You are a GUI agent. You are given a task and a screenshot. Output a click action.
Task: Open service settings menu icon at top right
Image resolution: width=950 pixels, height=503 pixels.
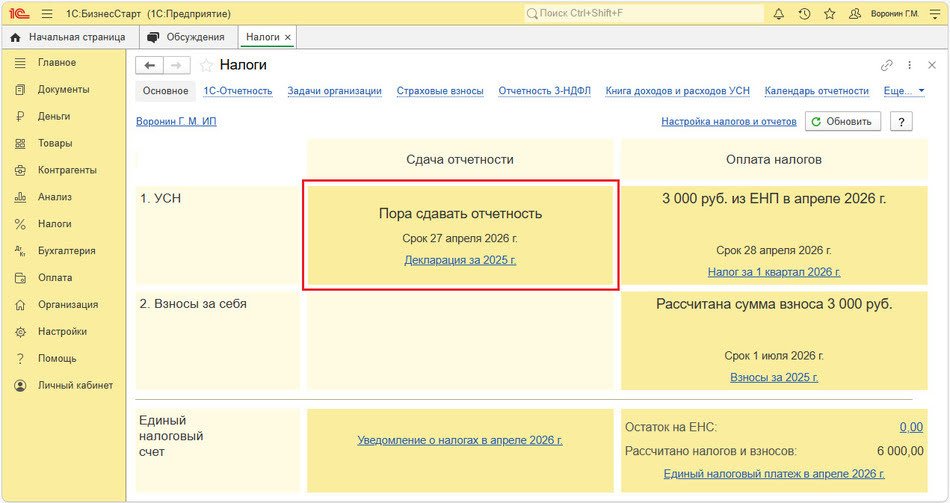pyautogui.click(x=935, y=13)
